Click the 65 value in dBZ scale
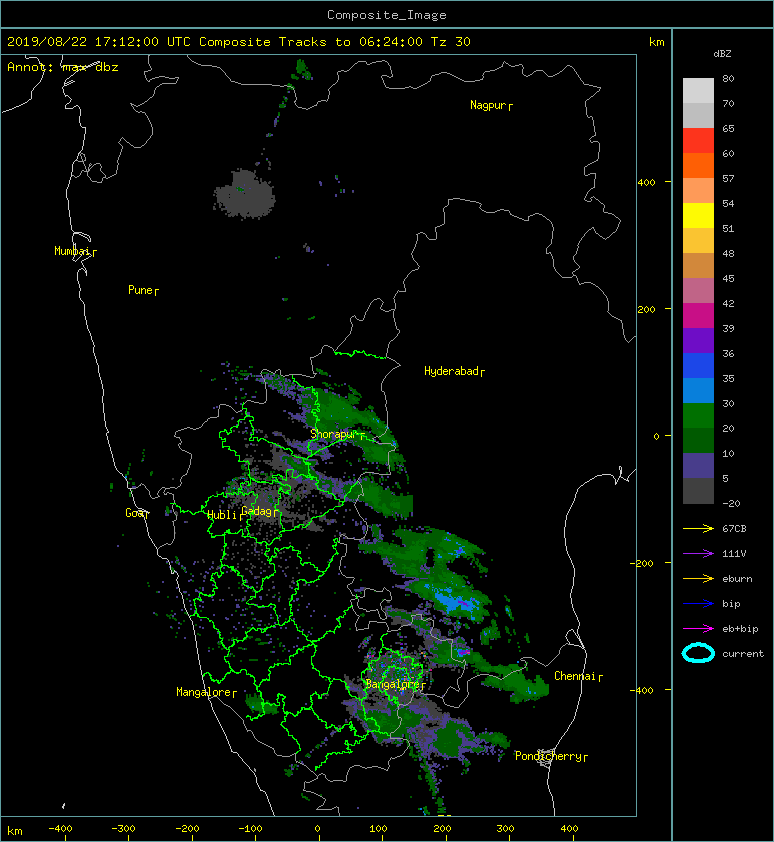 (728, 128)
